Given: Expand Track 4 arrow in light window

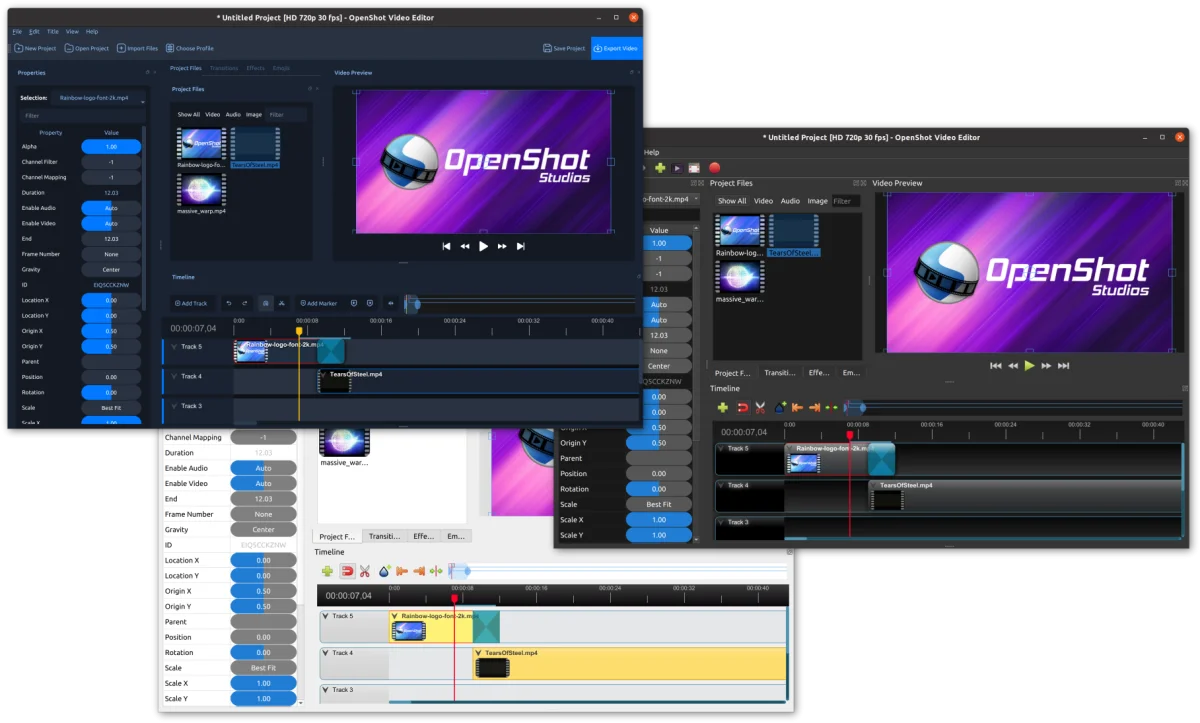Looking at the screenshot, I should 326,653.
